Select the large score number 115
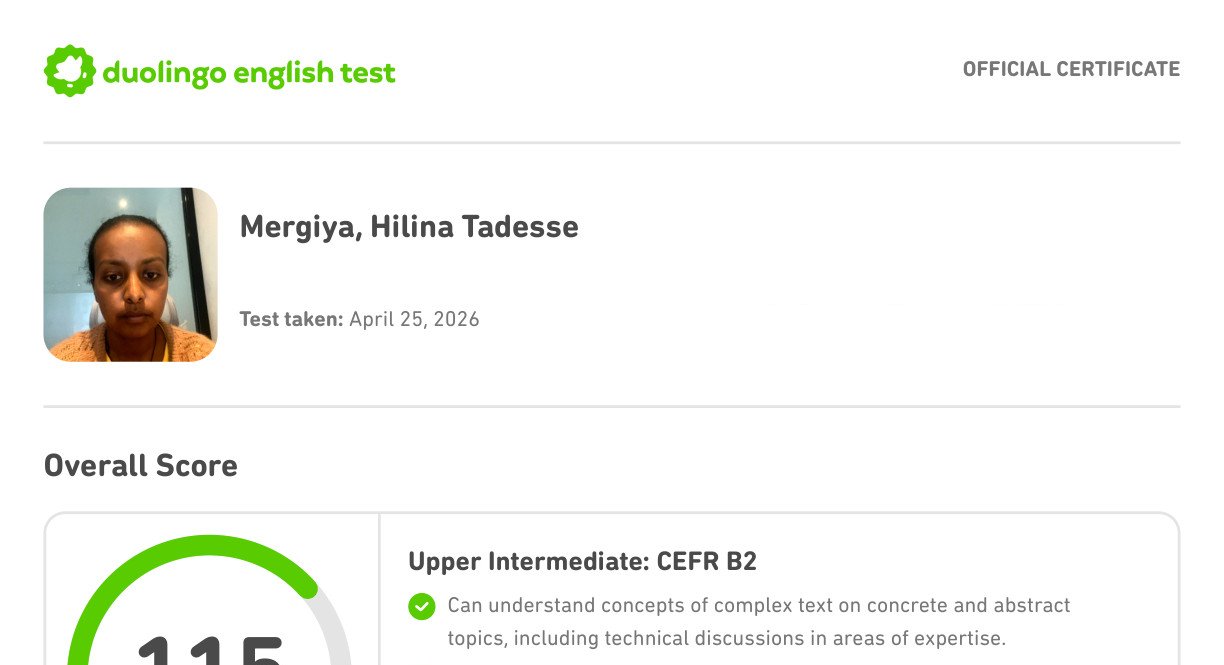Screen dimensions: 1224x665 210,650
